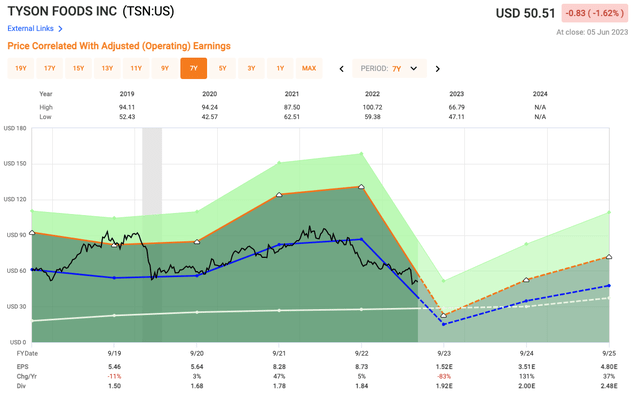Select the 19Y time range tab
Viewport: 640px width, 394px height.
tap(21, 68)
